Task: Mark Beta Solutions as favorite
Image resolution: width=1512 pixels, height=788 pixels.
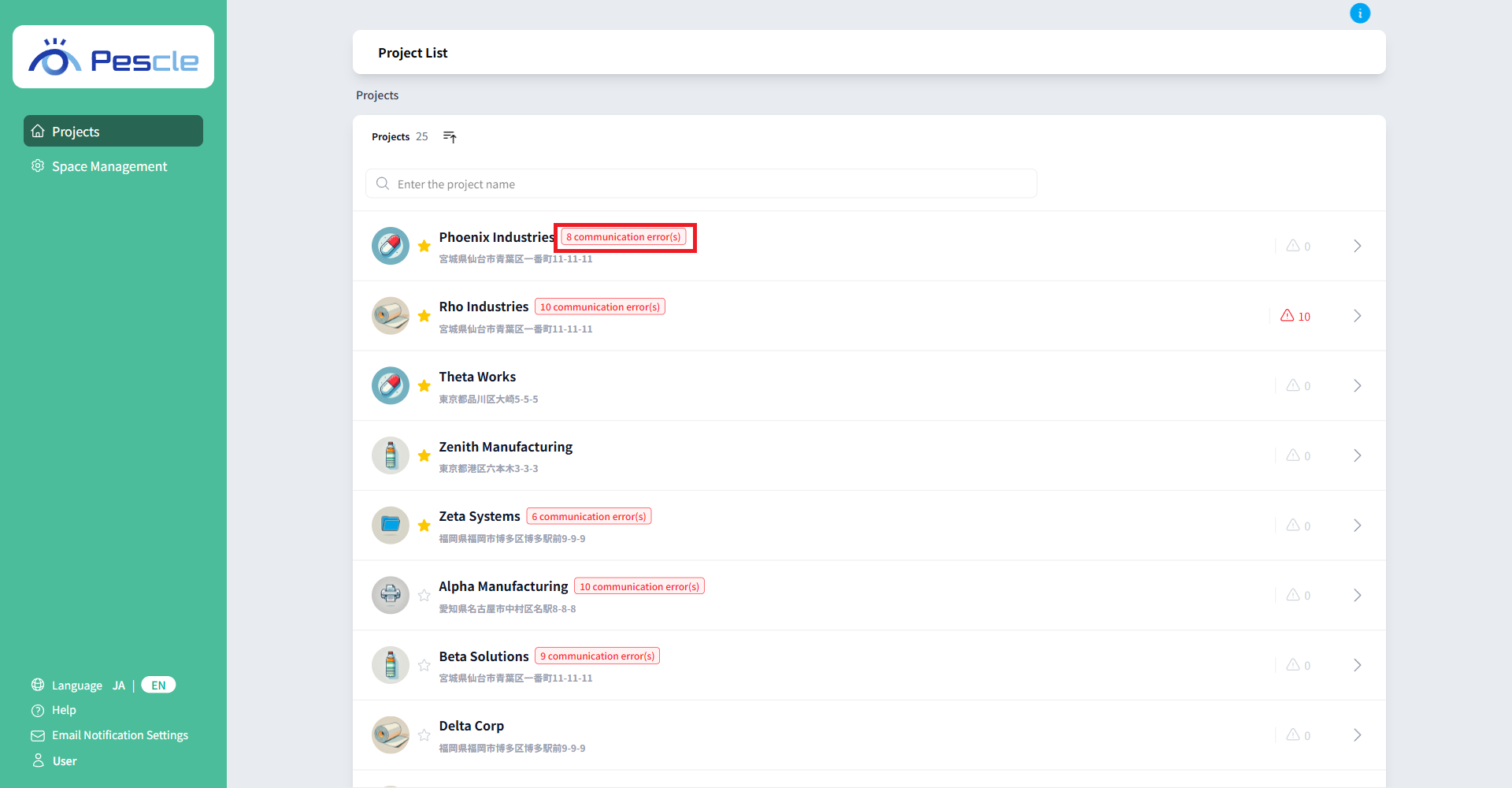Action: tap(424, 665)
